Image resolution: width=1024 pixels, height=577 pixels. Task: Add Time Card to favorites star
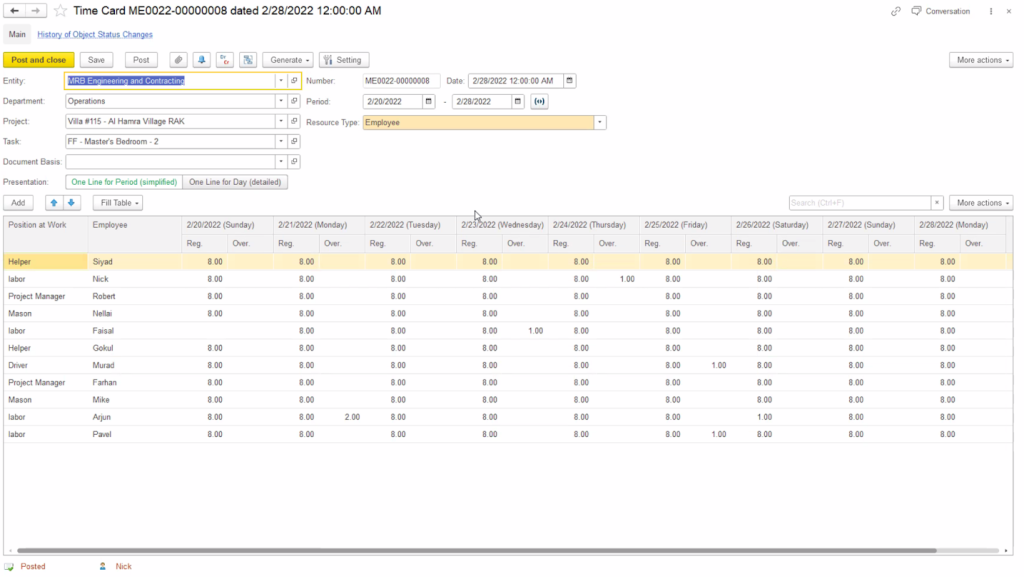(60, 10)
